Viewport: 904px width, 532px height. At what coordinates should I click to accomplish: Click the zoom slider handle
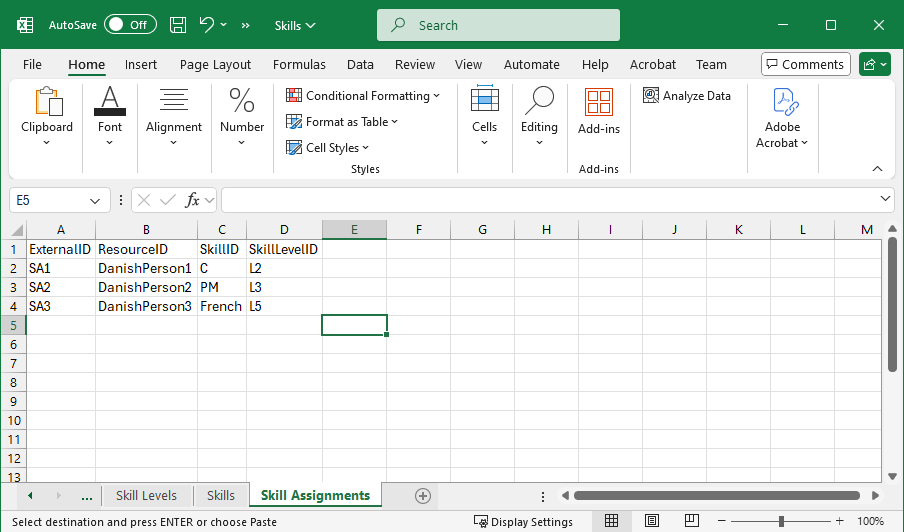pyautogui.click(x=781, y=521)
